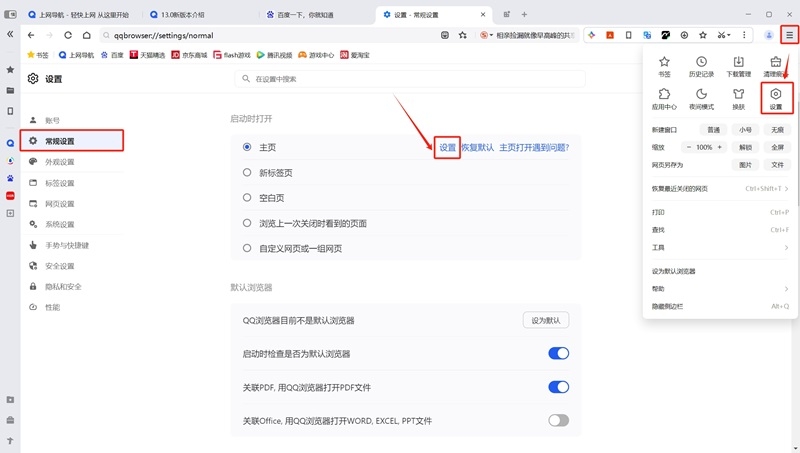The image size is (800, 453).
Task: Click the home button in toolbar
Action: (87, 35)
